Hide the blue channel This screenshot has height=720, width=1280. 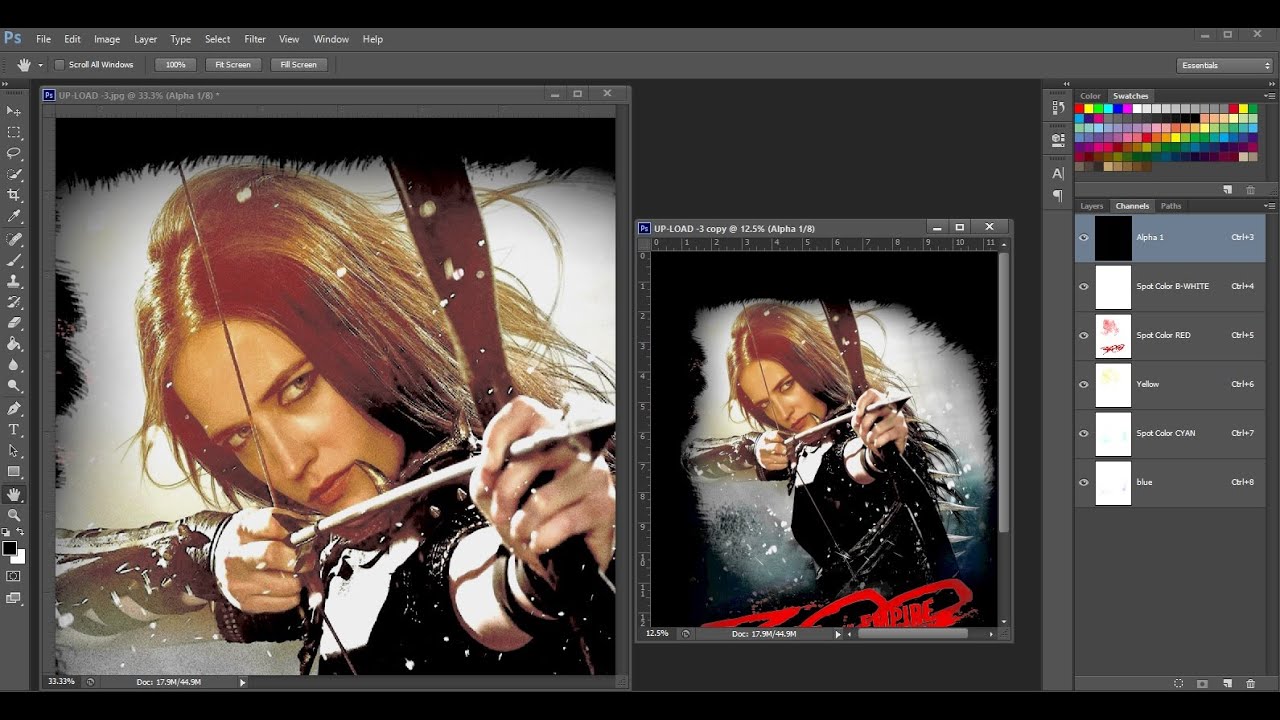coord(1084,483)
